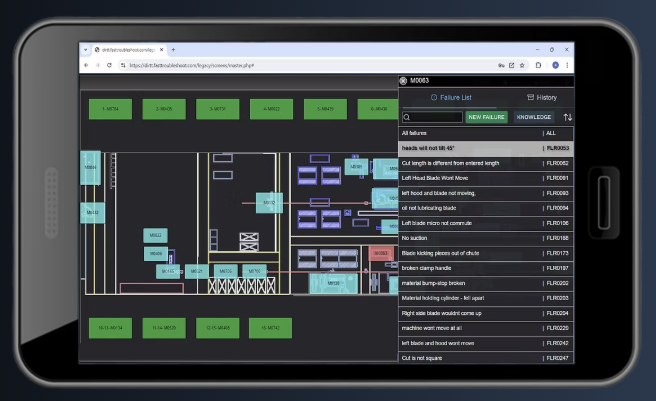Open the Failure List tab
The width and height of the screenshot is (656, 401).
[x=450, y=98]
